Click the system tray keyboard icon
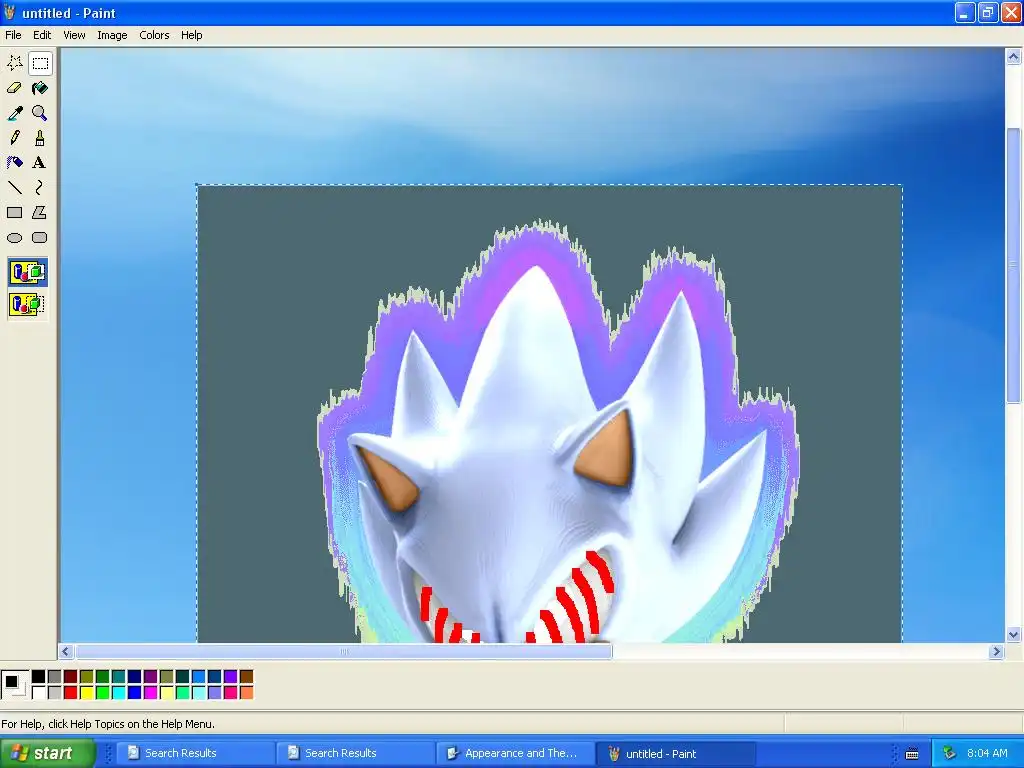 pyautogui.click(x=912, y=754)
